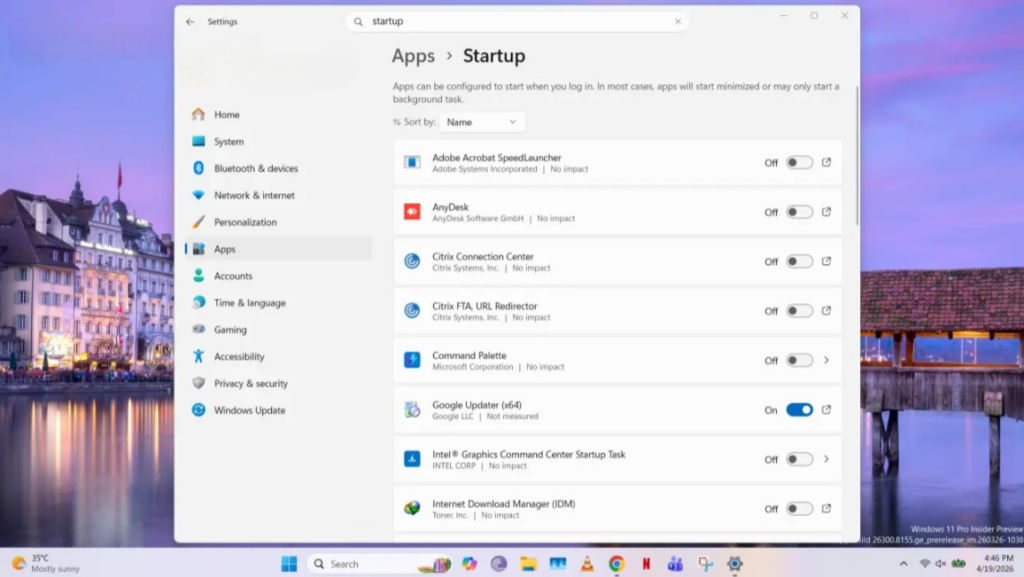The image size is (1024, 577).
Task: Turn on AnyDesk startup toggle
Action: [799, 212]
